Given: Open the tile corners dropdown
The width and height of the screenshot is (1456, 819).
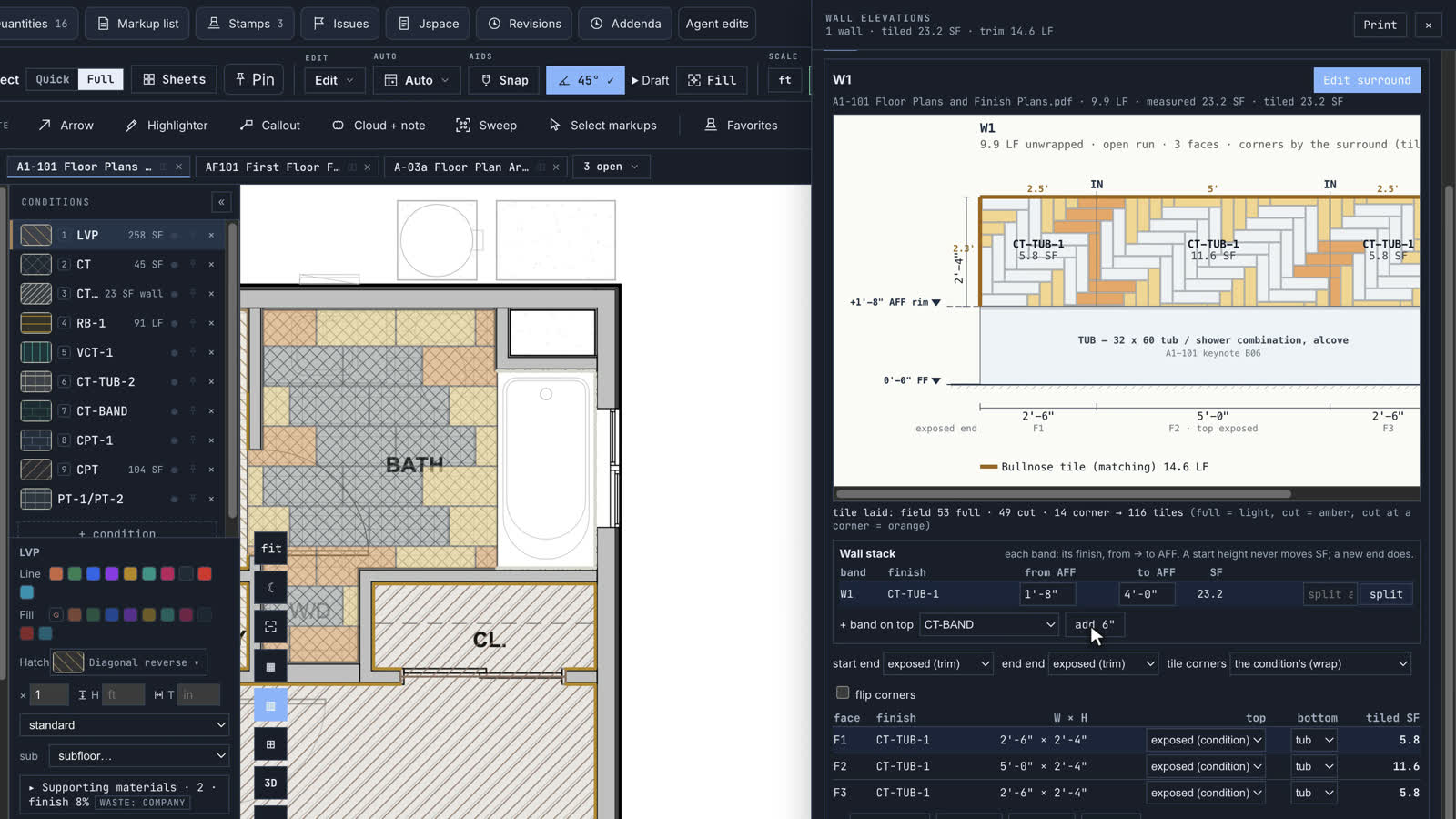Looking at the screenshot, I should [1320, 663].
